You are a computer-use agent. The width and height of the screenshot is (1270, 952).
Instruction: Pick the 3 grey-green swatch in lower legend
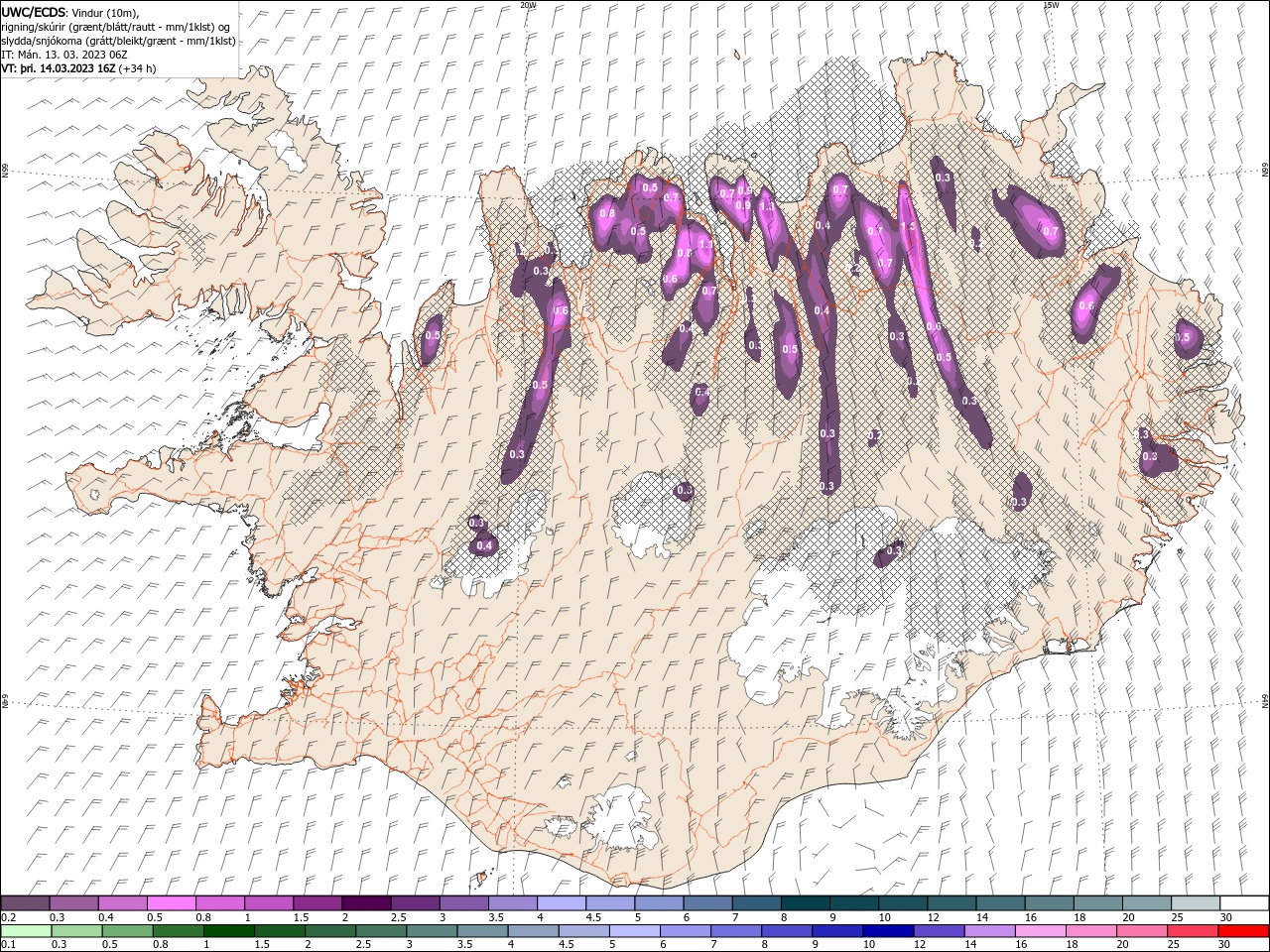[x=432, y=931]
